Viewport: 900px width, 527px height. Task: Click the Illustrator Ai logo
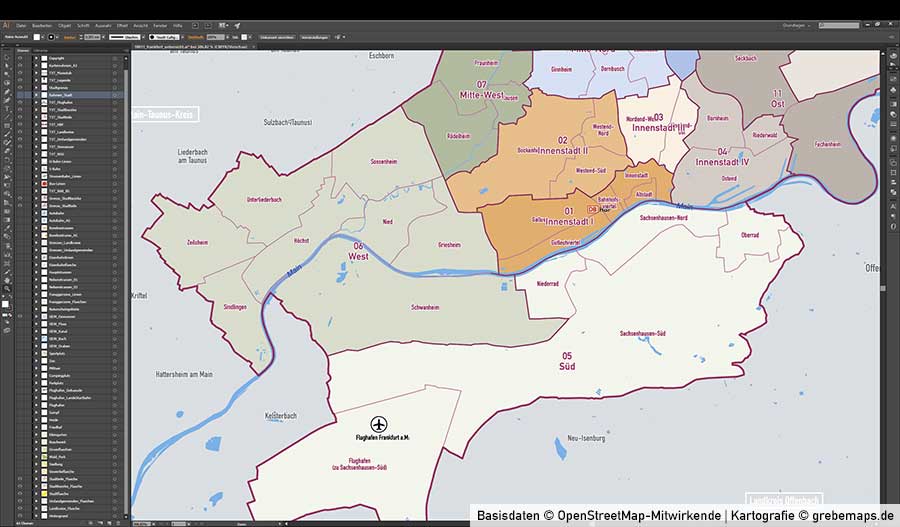point(6,25)
